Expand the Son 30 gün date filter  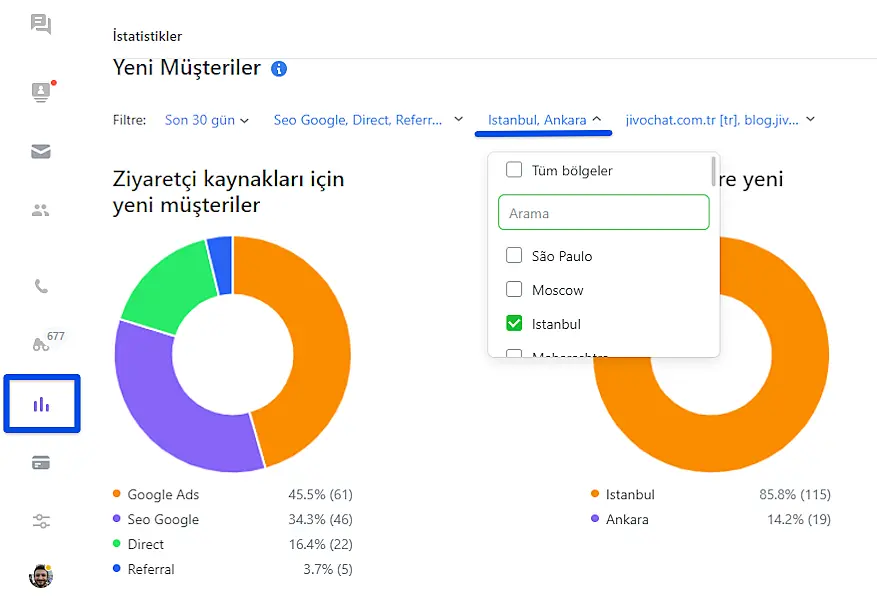[x=206, y=120]
